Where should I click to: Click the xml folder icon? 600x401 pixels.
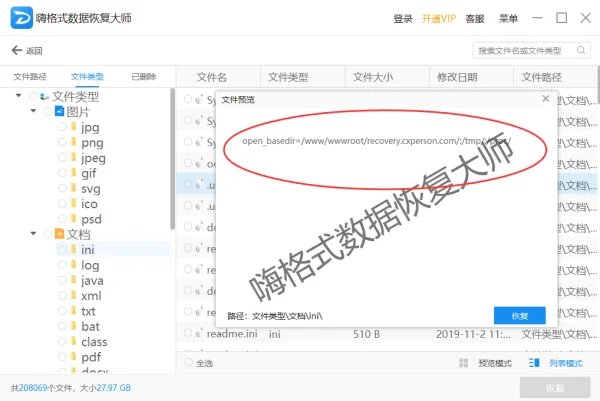click(74, 295)
